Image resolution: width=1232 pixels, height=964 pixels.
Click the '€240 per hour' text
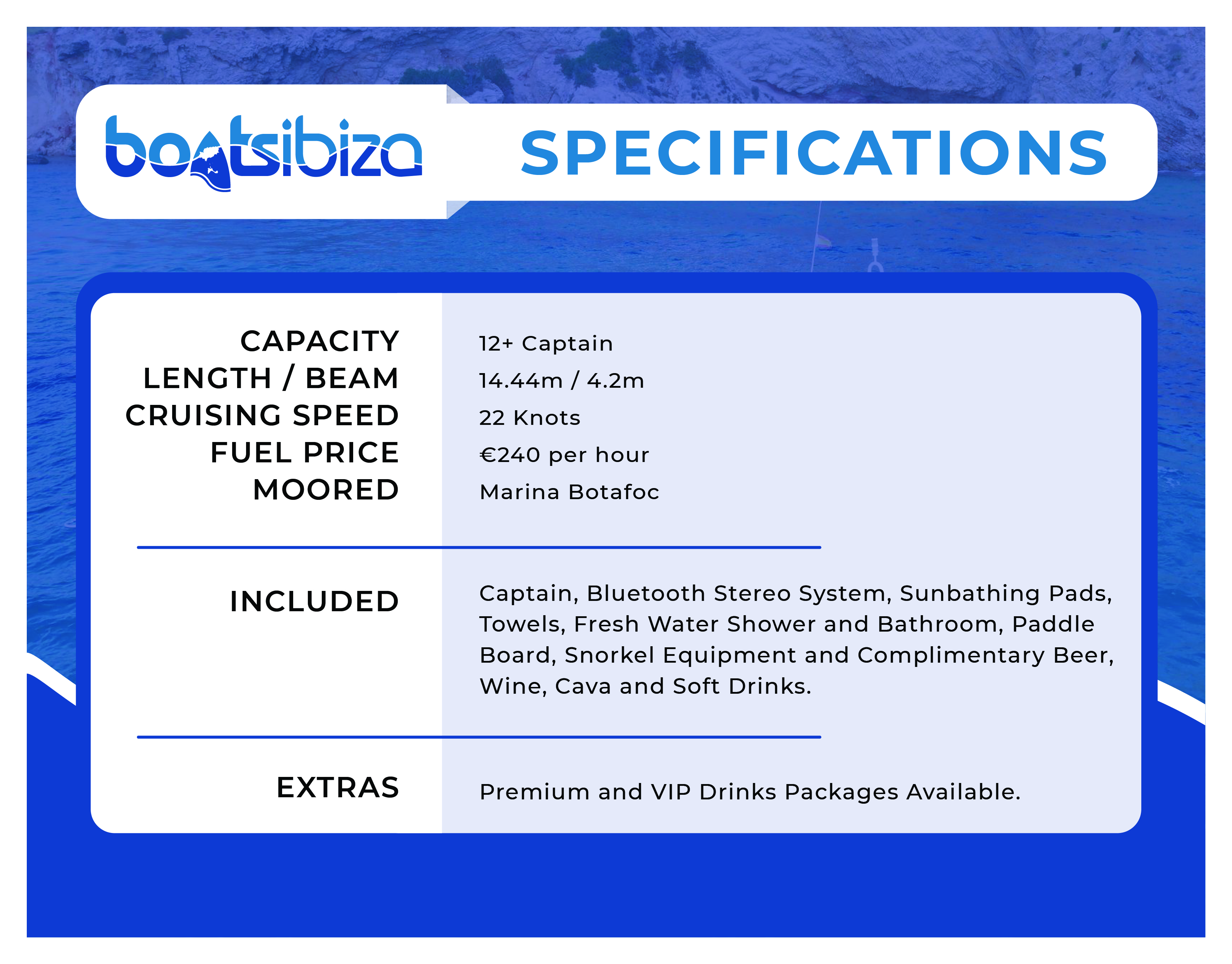564,455
